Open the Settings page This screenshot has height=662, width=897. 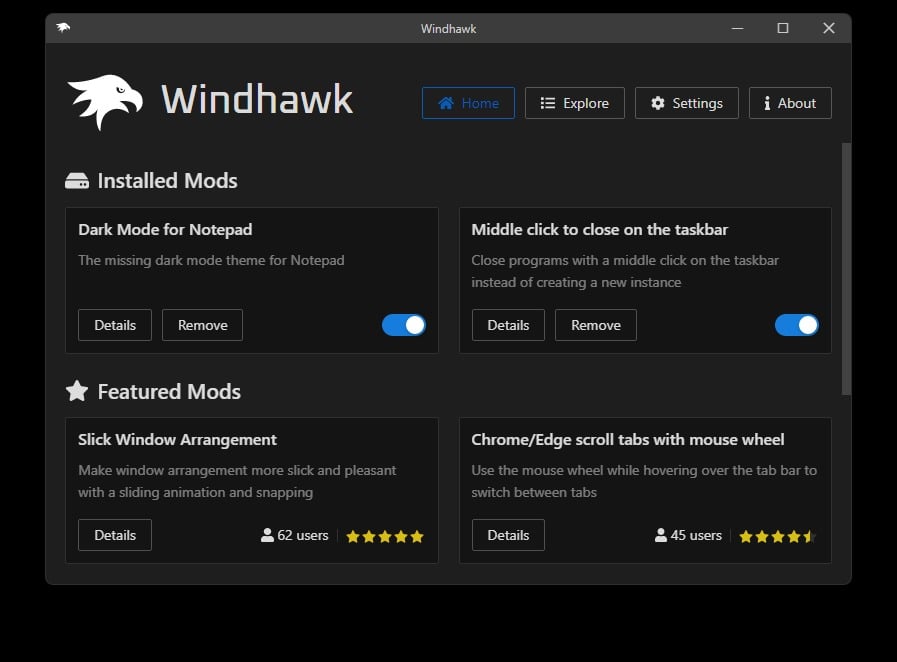pyautogui.click(x=686, y=103)
